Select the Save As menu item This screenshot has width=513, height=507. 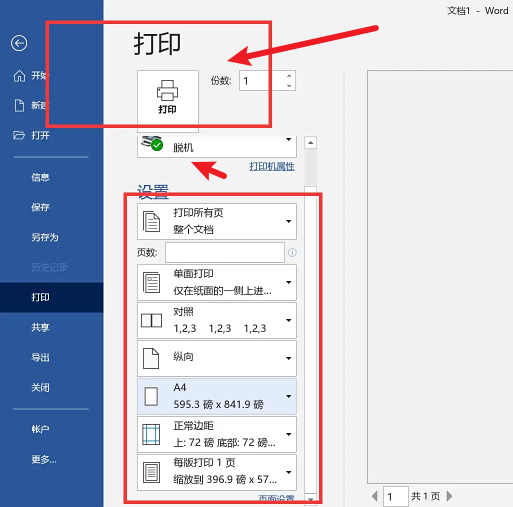(x=45, y=237)
